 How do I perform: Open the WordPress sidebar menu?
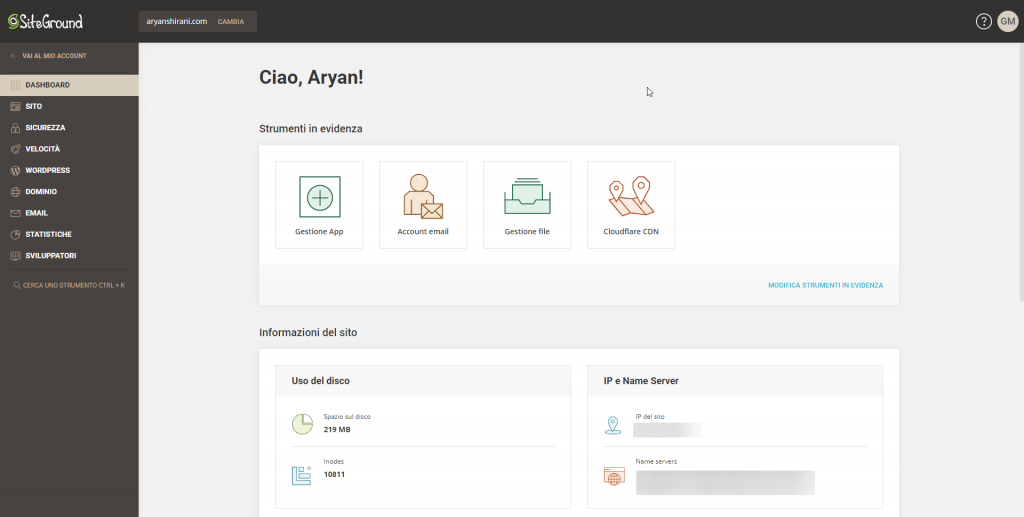click(47, 170)
